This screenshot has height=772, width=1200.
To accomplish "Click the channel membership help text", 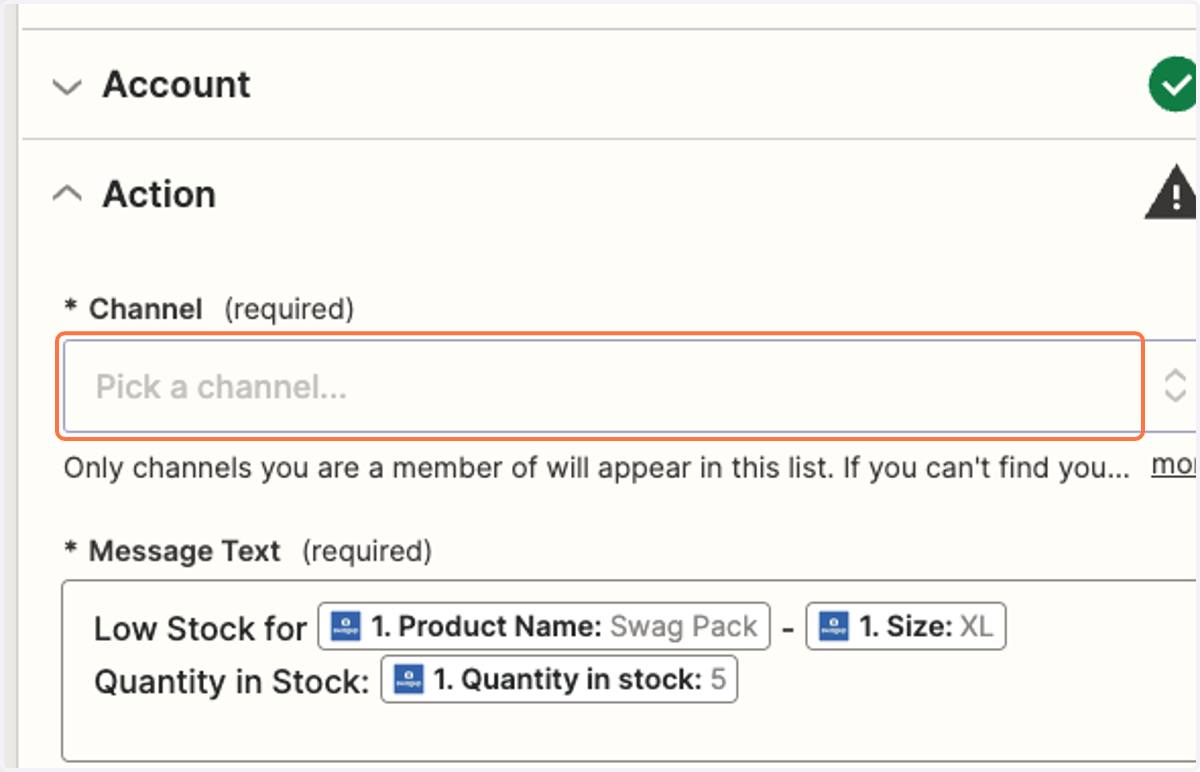I will (x=597, y=467).
